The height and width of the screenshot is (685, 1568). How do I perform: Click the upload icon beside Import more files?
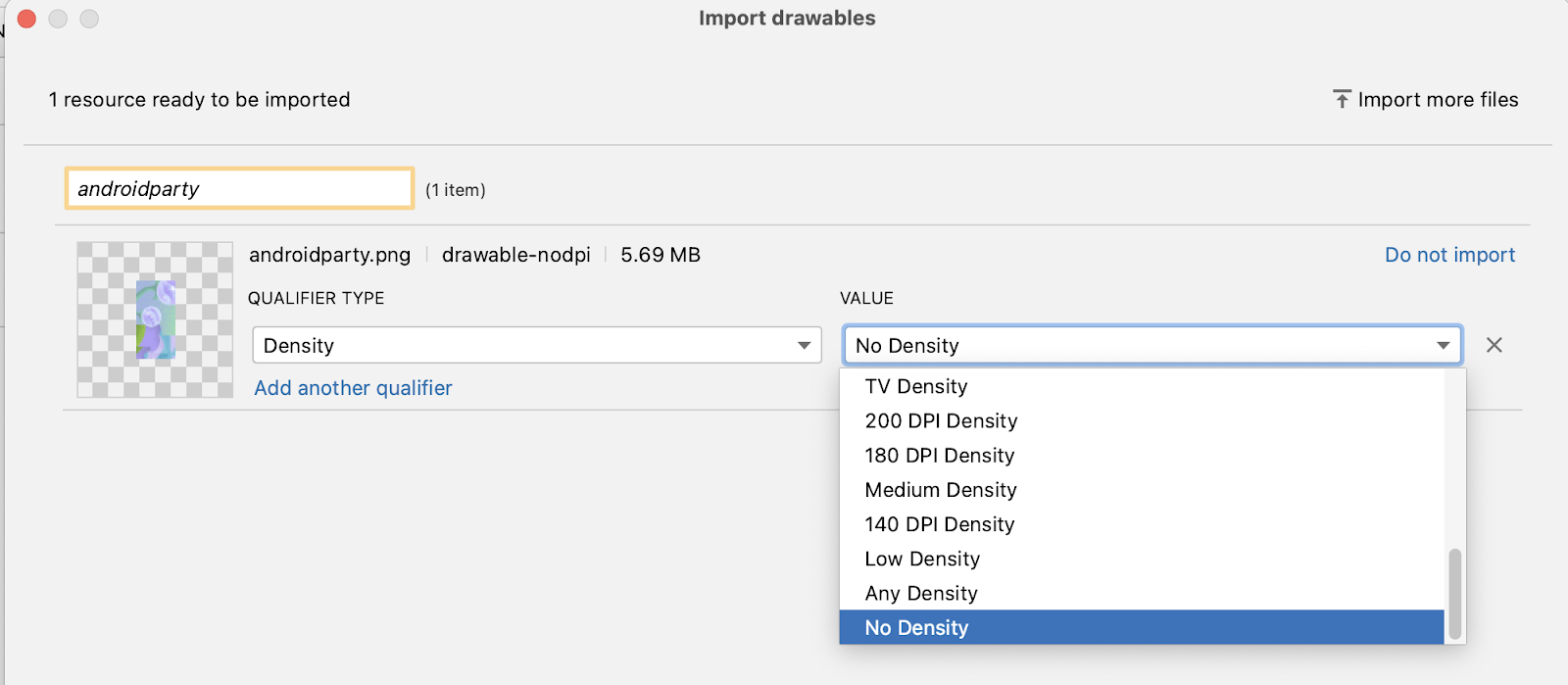(x=1342, y=99)
